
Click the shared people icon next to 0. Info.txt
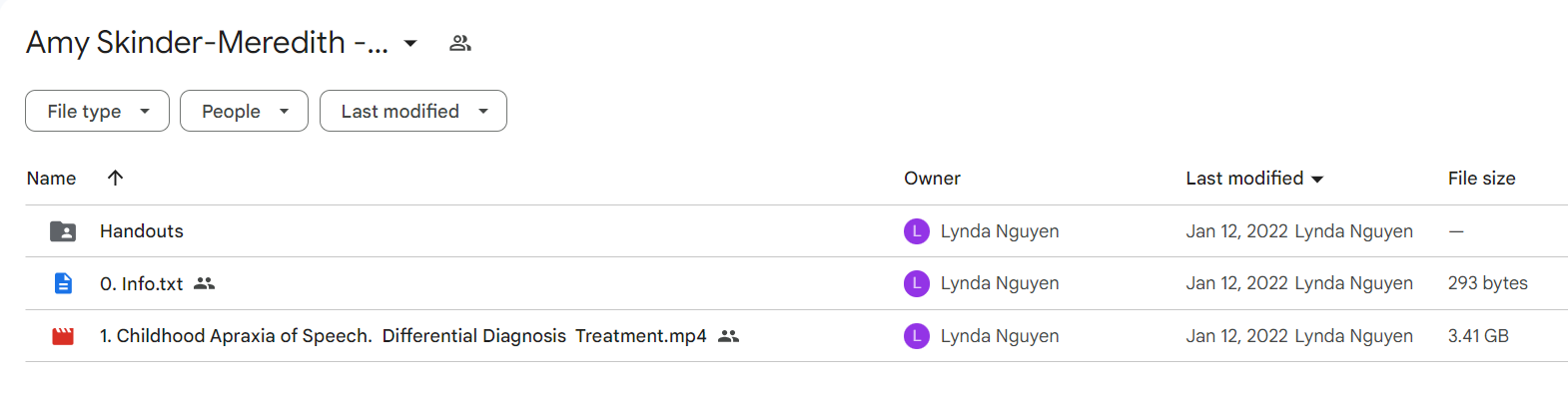[204, 283]
